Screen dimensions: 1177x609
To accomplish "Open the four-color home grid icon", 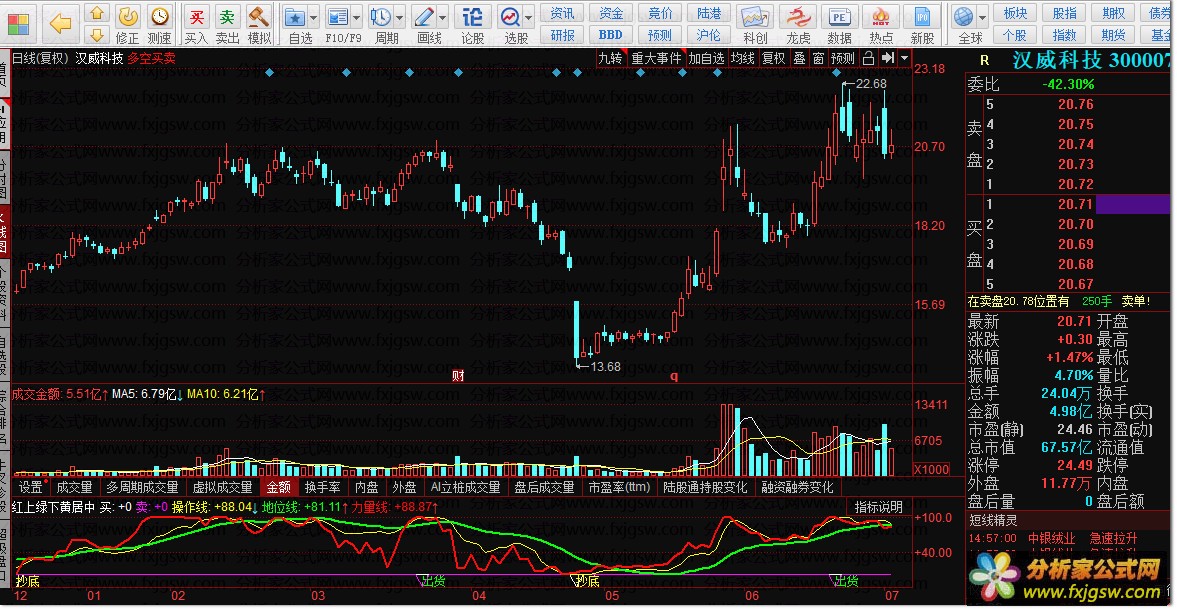I will tap(20, 23).
